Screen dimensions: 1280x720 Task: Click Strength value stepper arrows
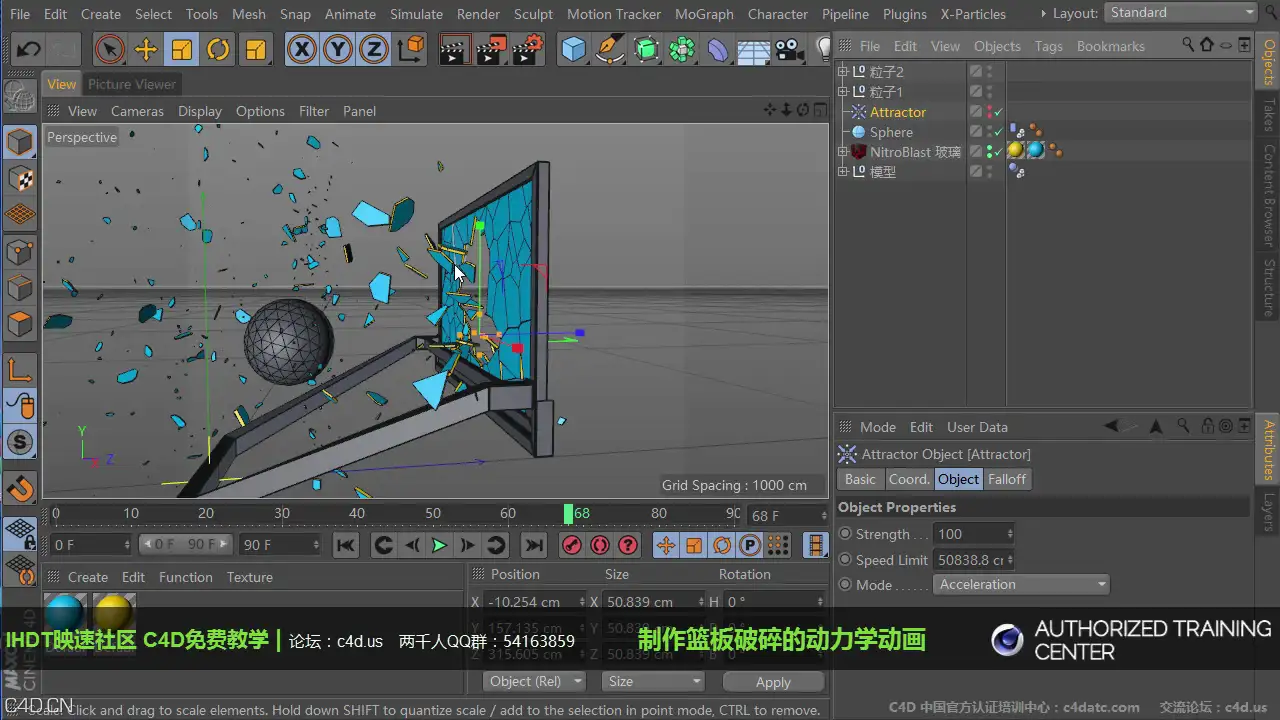point(1009,534)
